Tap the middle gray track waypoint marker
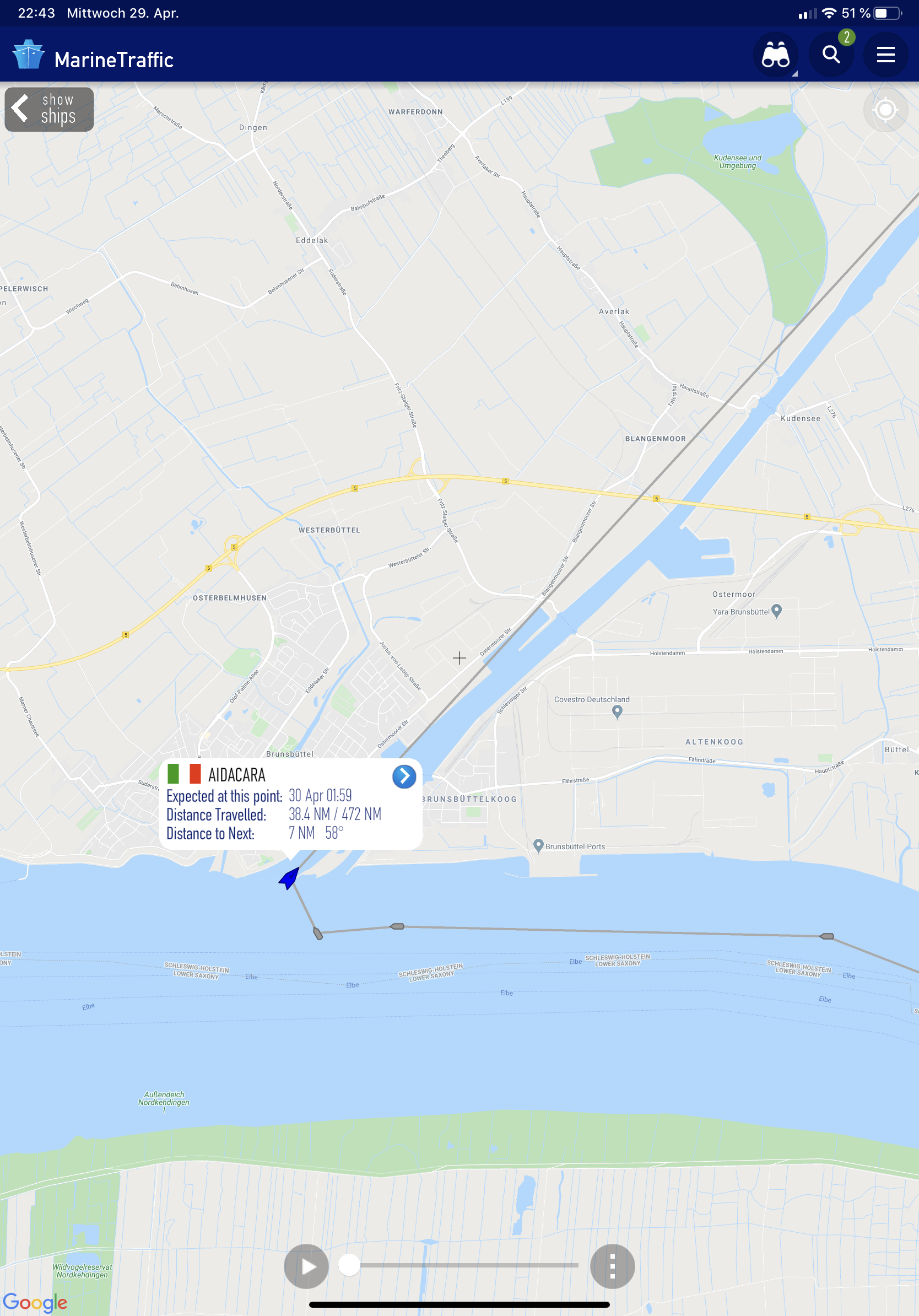Viewport: 919px width, 1316px height. click(397, 926)
